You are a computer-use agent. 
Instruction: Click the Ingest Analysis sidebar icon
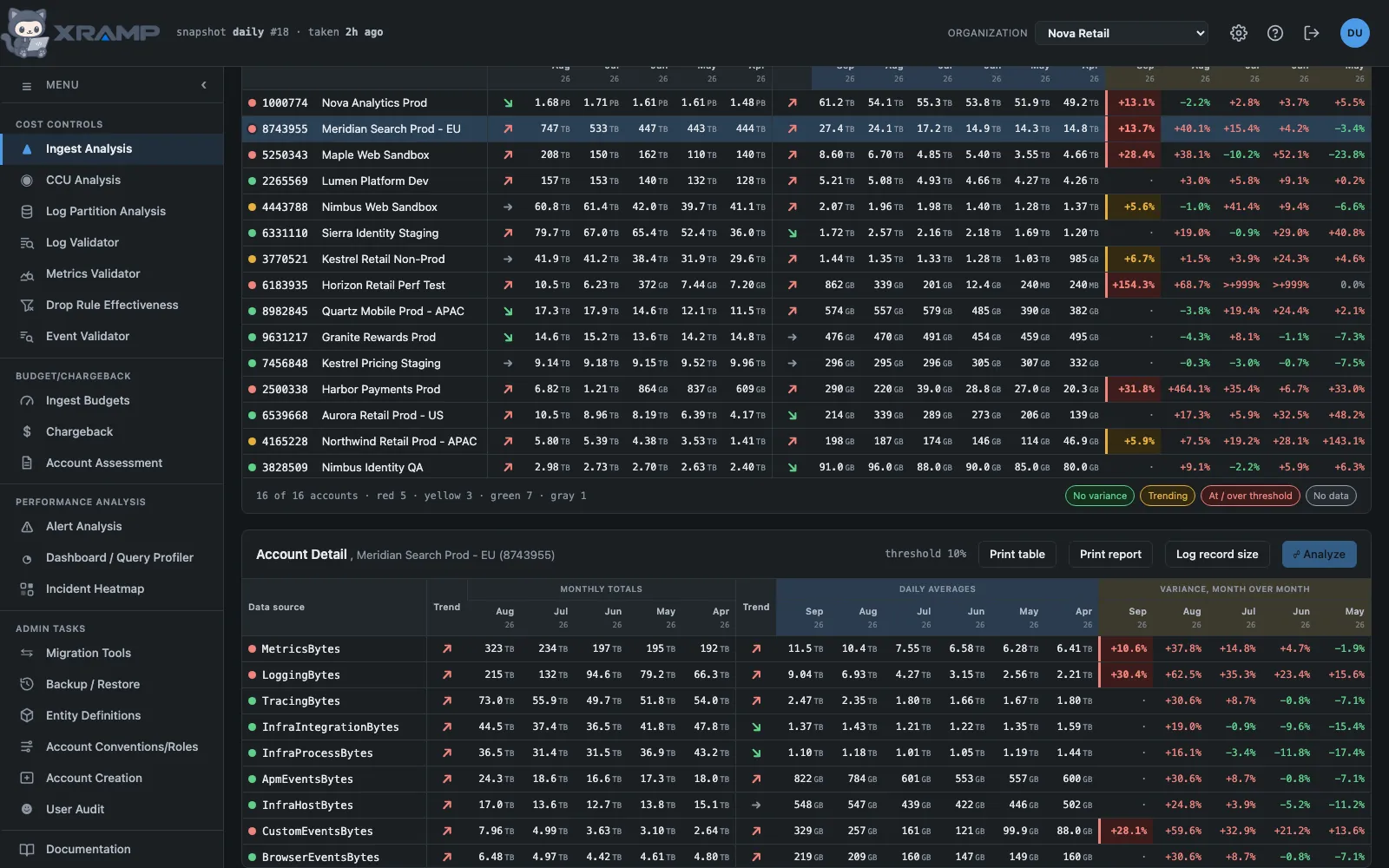[x=27, y=149]
